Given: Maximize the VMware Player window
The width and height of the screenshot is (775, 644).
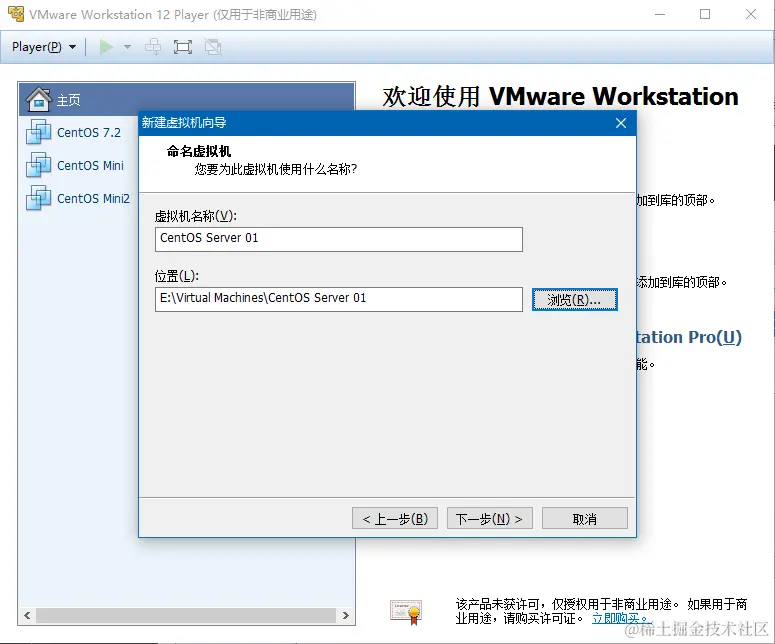Looking at the screenshot, I should coord(705,14).
